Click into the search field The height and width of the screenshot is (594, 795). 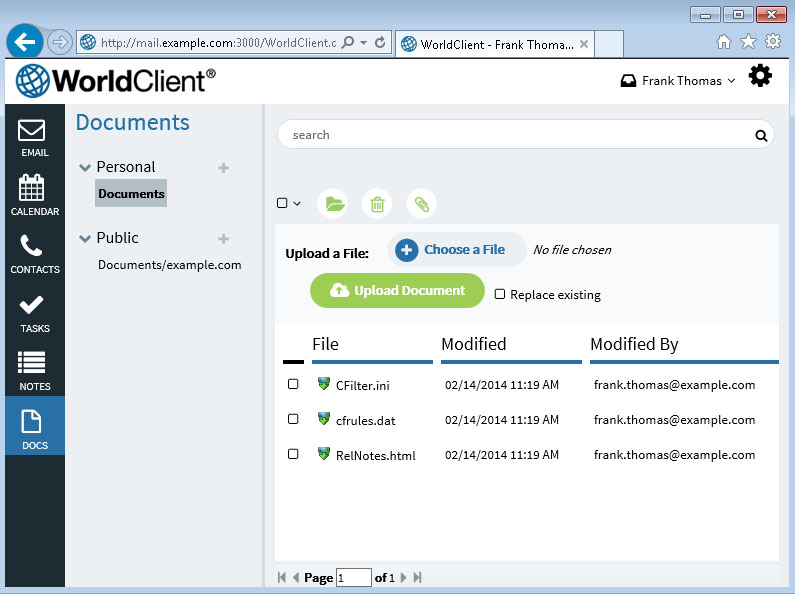click(x=515, y=135)
